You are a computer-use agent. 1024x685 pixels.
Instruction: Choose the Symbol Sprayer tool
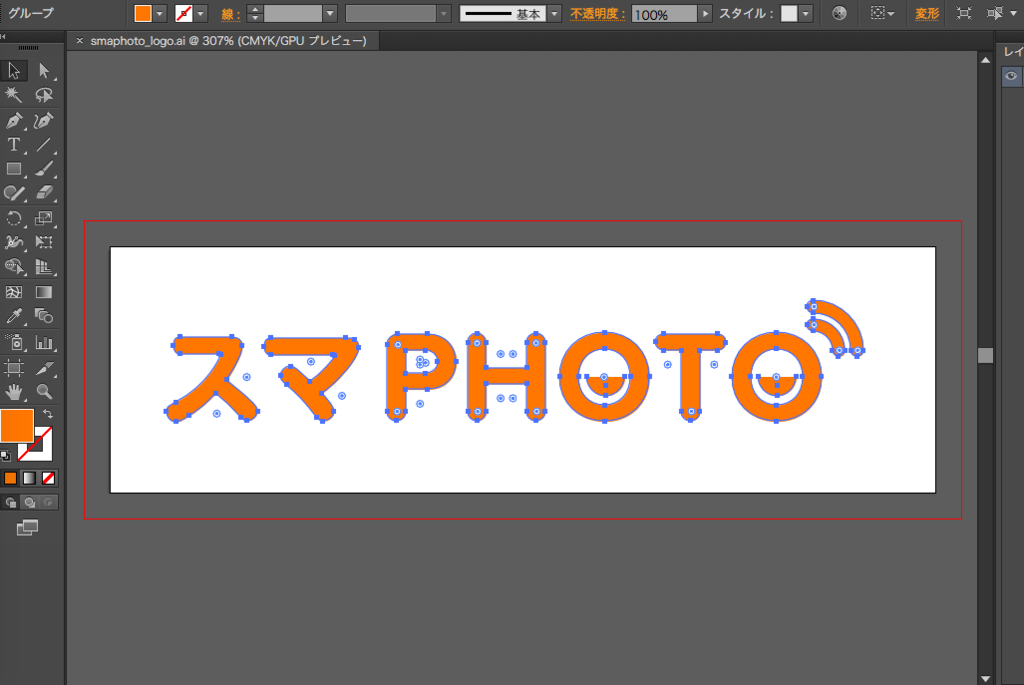tap(14, 342)
